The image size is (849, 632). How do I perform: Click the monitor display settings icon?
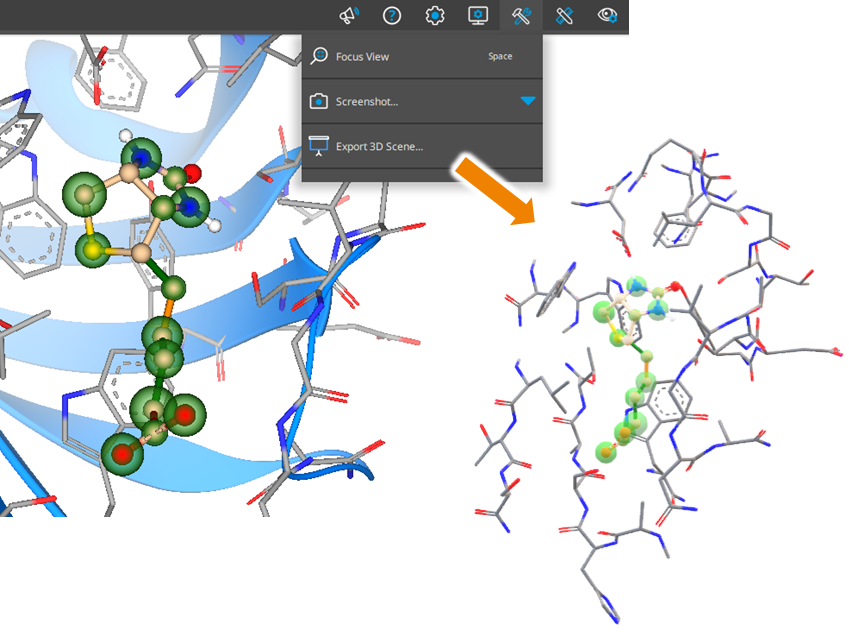[x=478, y=15]
